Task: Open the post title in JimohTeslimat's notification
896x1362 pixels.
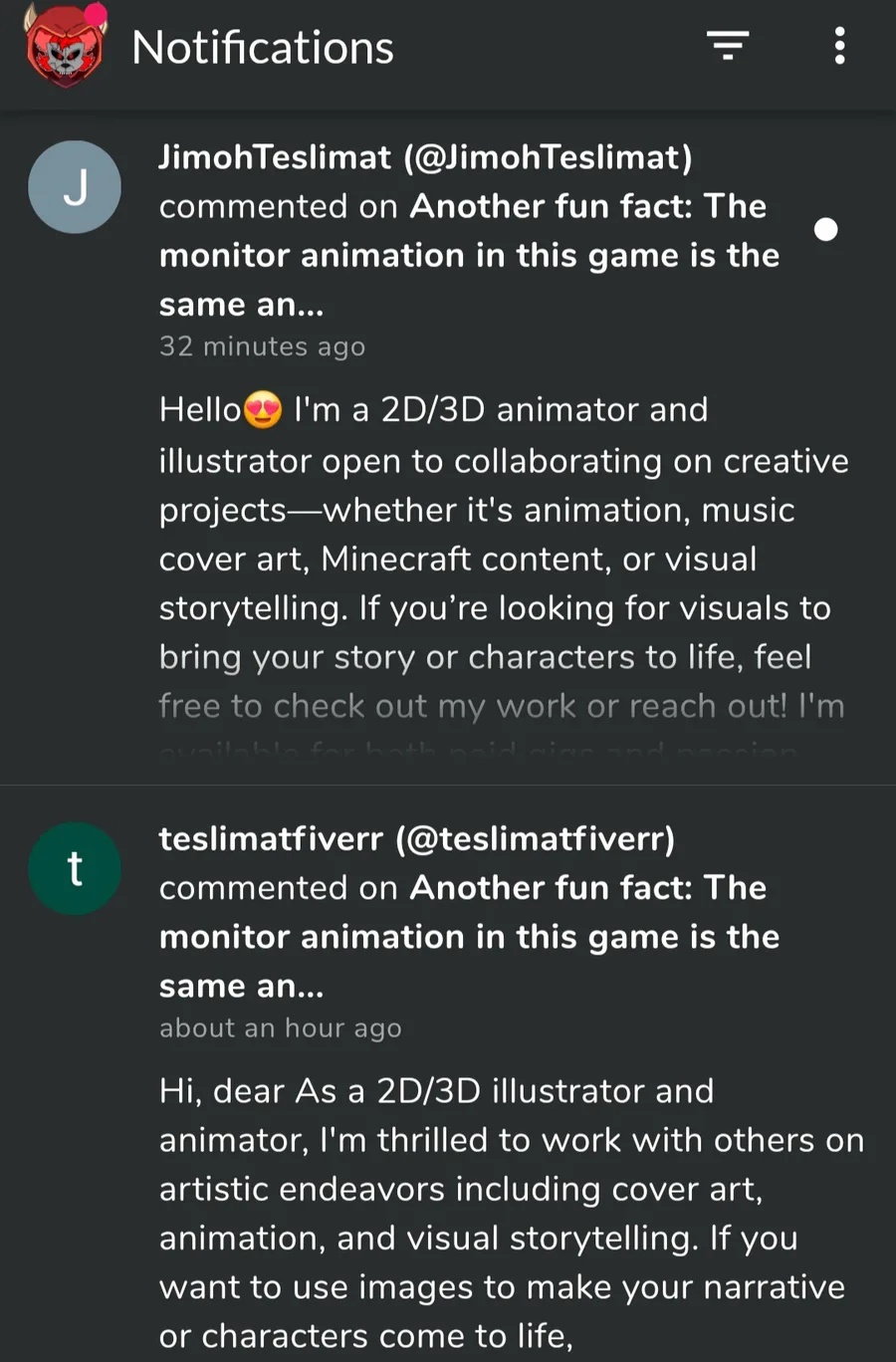Action: 469,255
